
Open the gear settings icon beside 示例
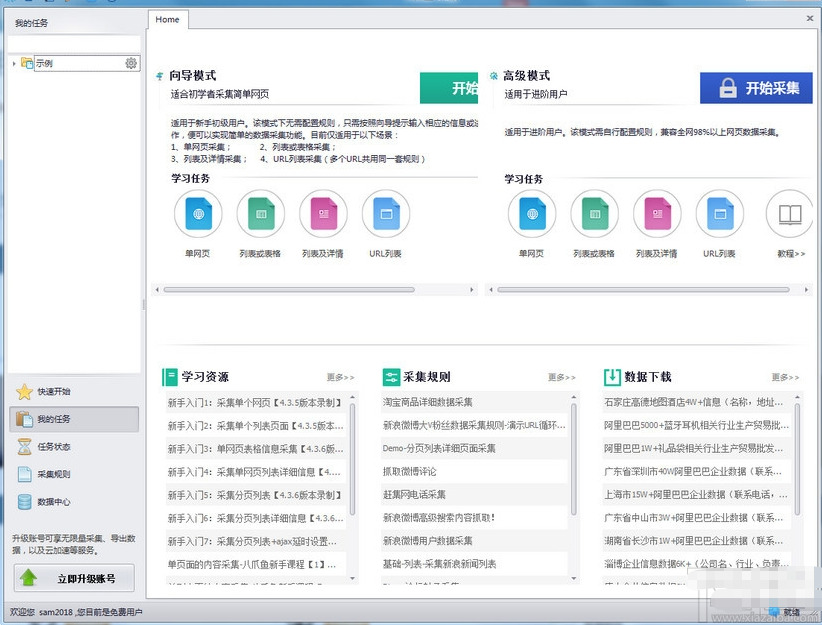(x=131, y=64)
